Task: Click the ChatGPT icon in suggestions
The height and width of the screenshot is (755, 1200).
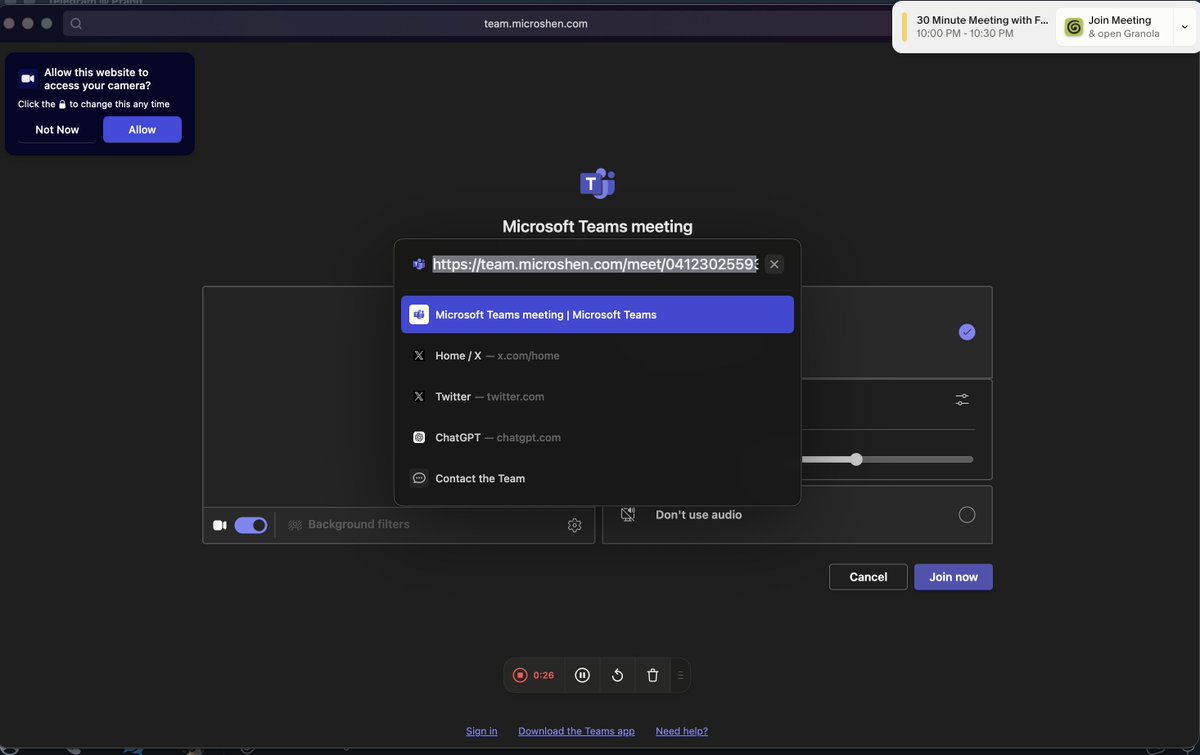Action: (419, 438)
